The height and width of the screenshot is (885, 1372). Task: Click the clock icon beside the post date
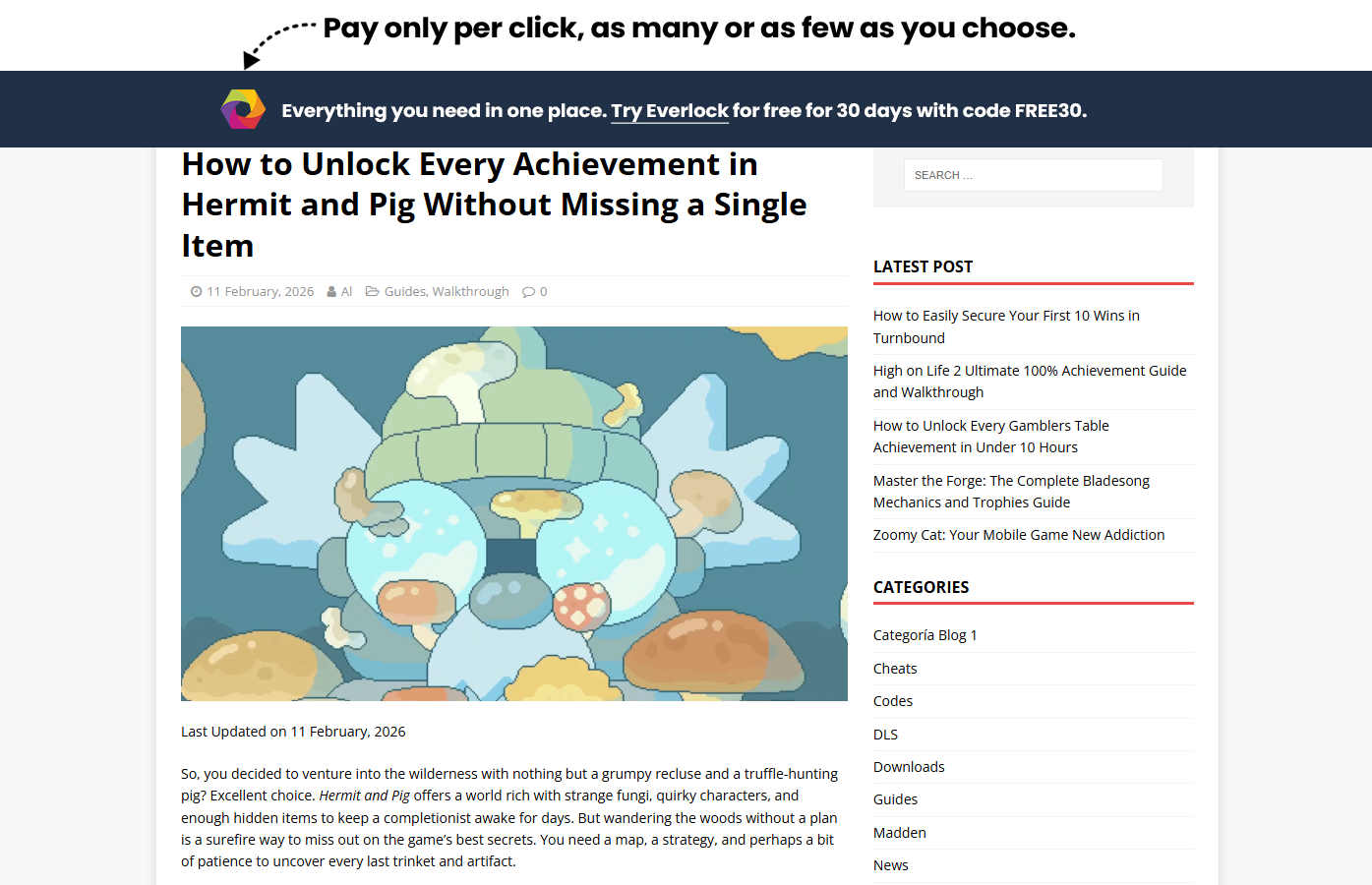197,292
